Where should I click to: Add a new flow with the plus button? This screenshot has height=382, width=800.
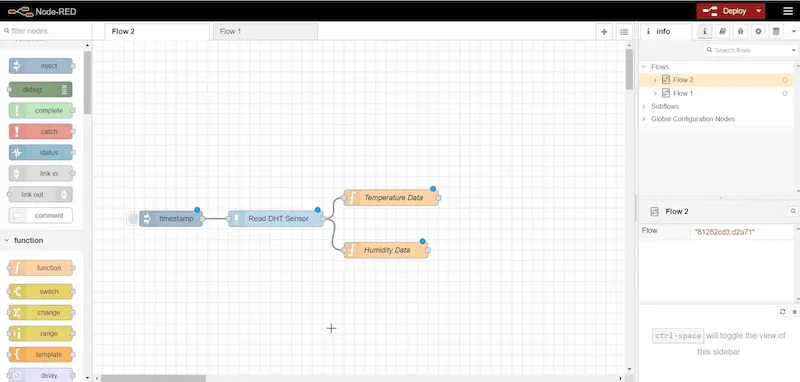pos(604,32)
